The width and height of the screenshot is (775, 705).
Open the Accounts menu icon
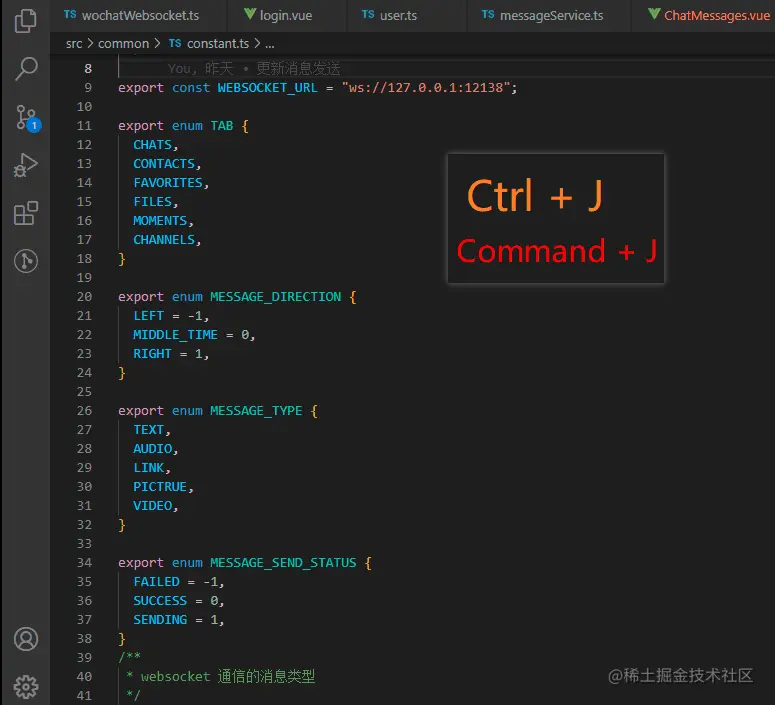[x=26, y=639]
